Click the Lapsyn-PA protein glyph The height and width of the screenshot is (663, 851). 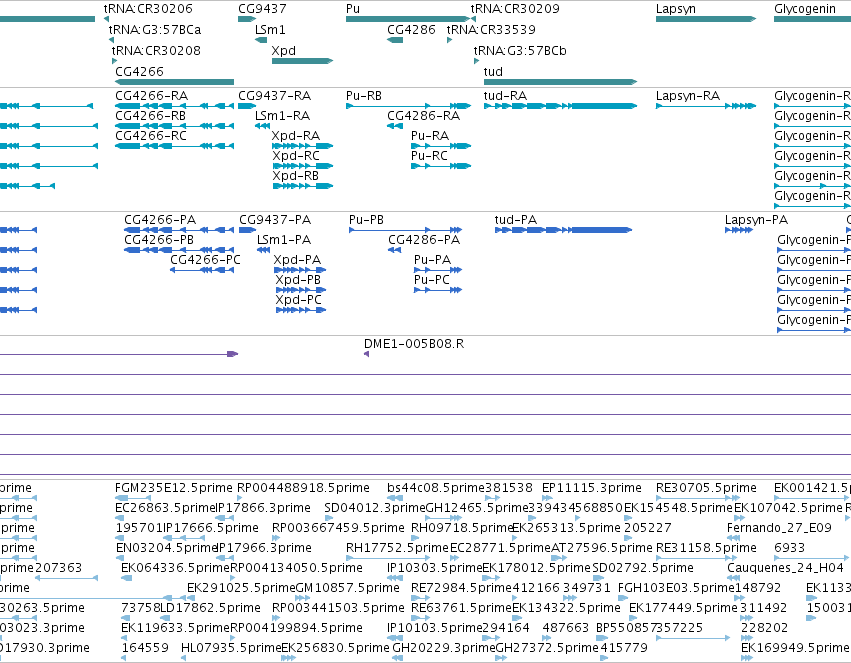[739, 230]
